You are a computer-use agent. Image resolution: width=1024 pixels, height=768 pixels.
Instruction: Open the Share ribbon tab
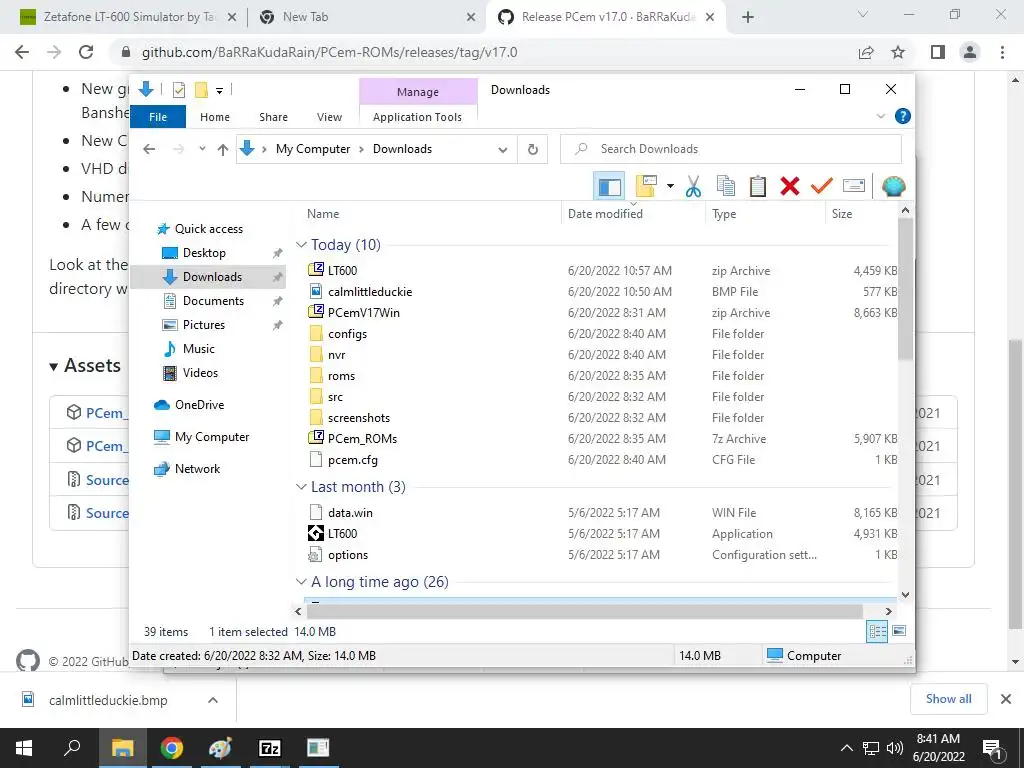coord(273,117)
